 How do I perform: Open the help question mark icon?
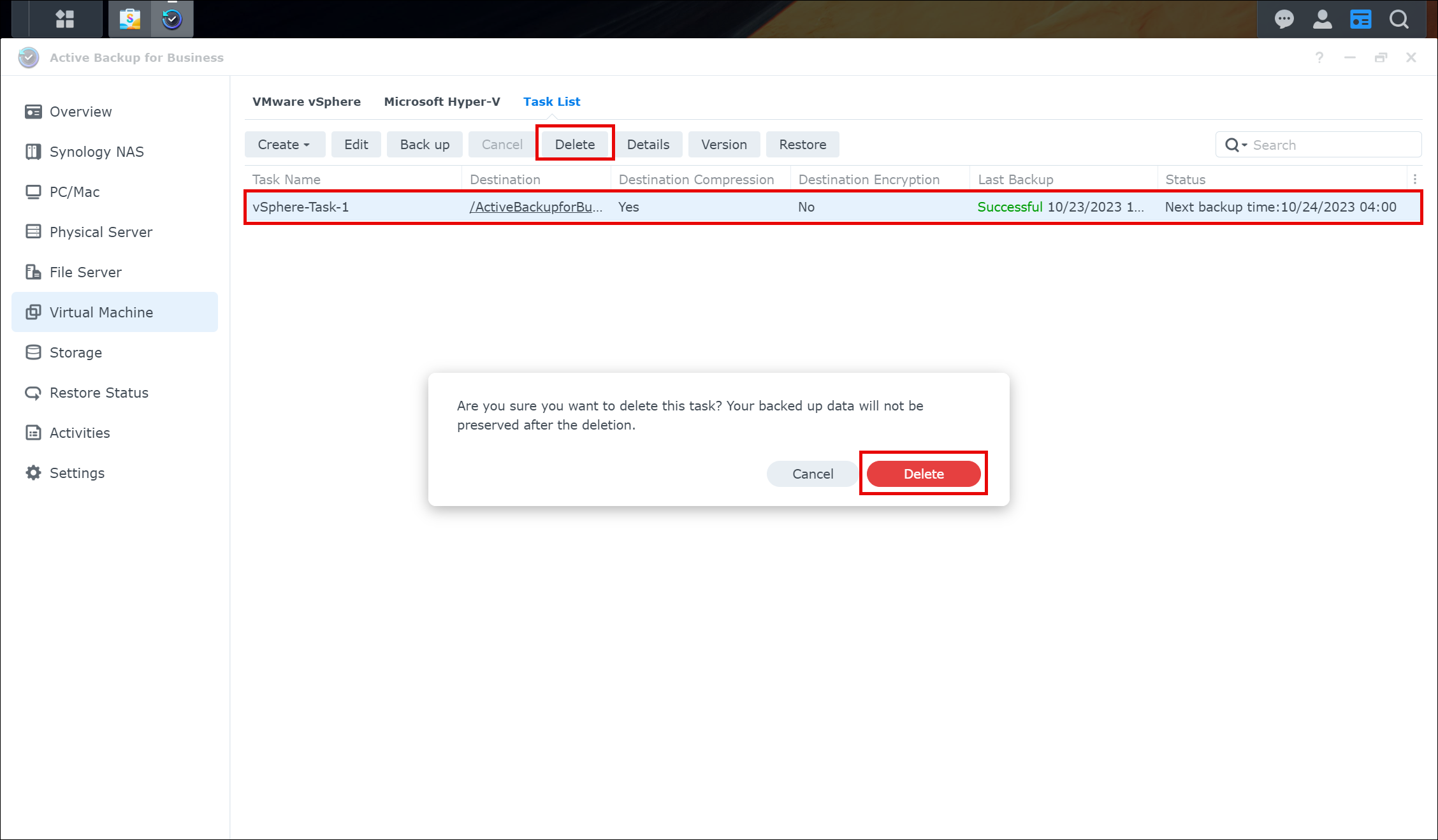pos(1319,57)
